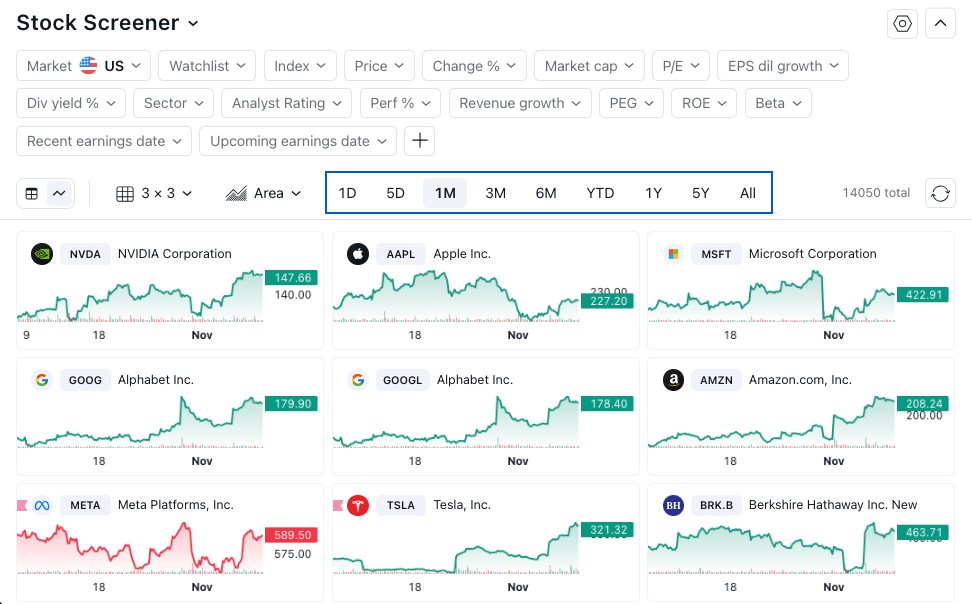The width and height of the screenshot is (972, 604).
Task: Click the AMZN ticker label
Action: coord(716,380)
